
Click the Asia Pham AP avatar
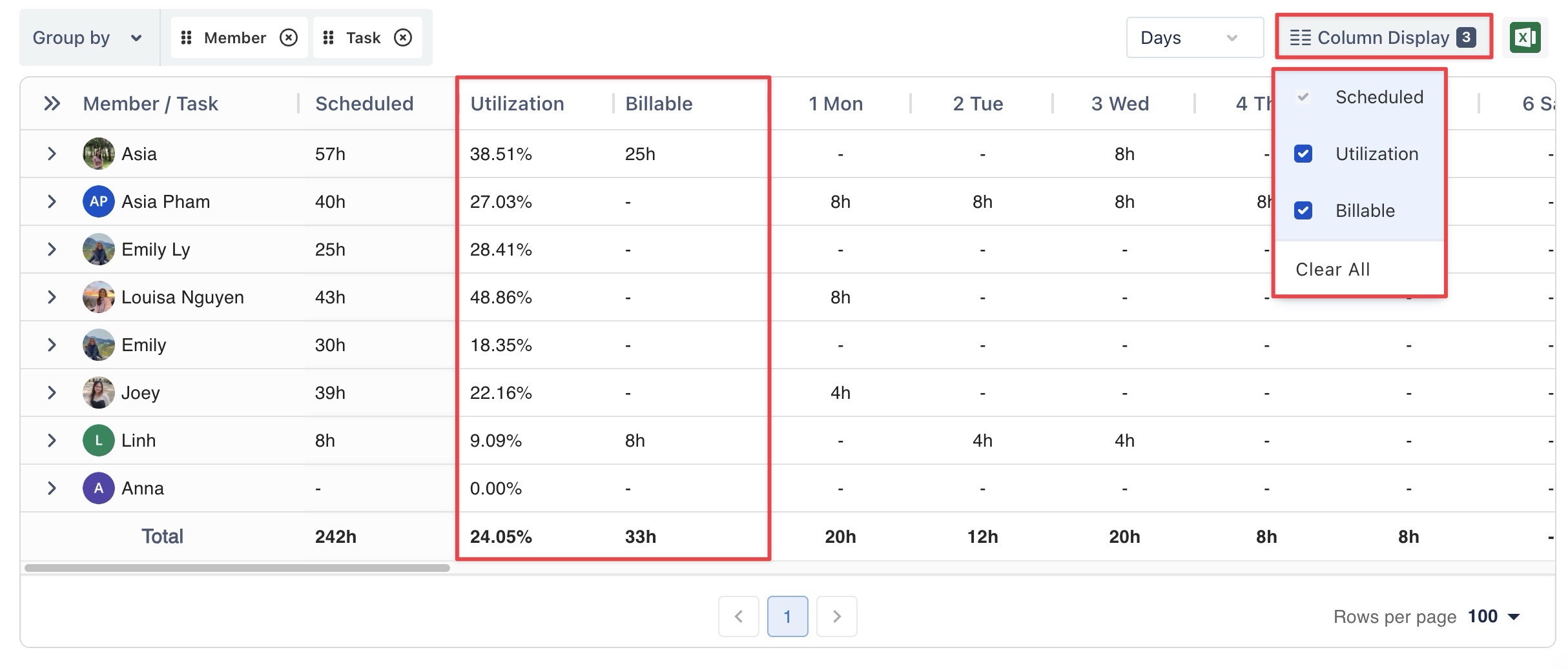click(x=98, y=201)
